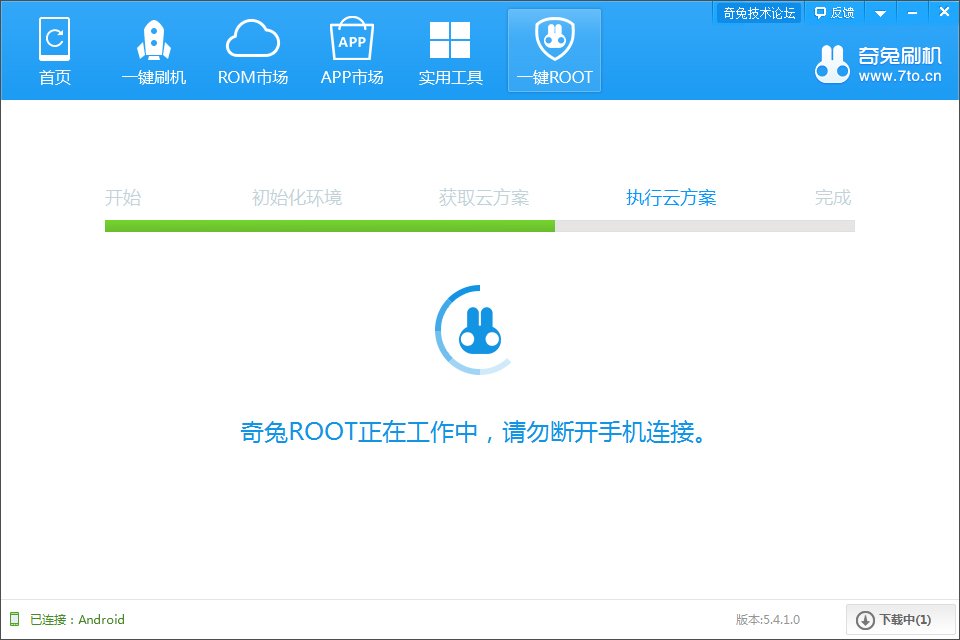The width and height of the screenshot is (960, 640).
Task: Open the 首页 home icon
Action: pos(55,40)
